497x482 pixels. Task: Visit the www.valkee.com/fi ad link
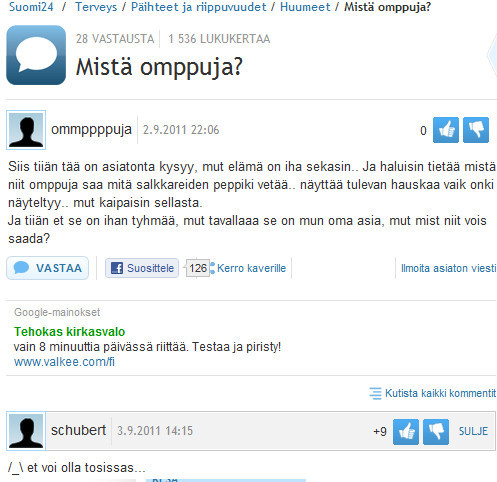(x=64, y=362)
